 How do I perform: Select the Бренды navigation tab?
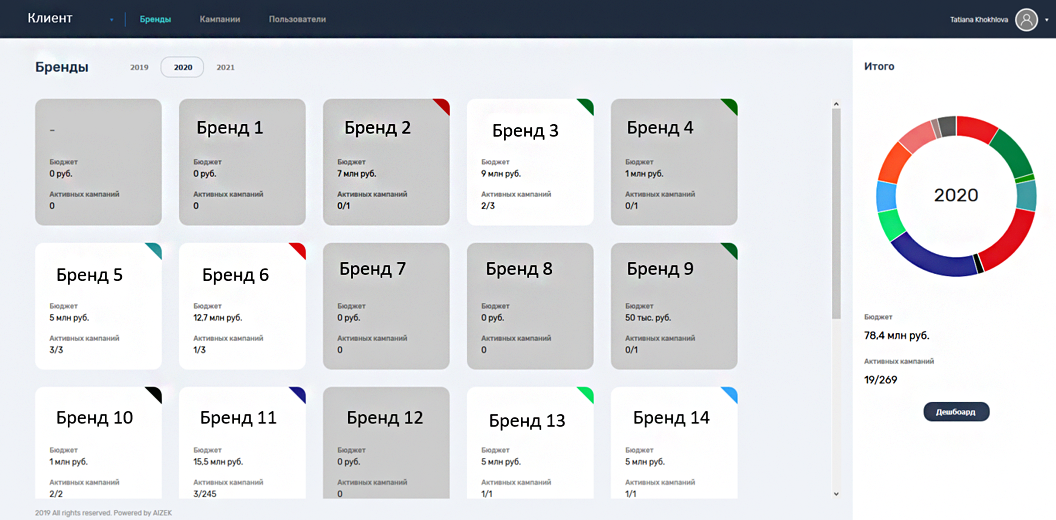coord(155,19)
